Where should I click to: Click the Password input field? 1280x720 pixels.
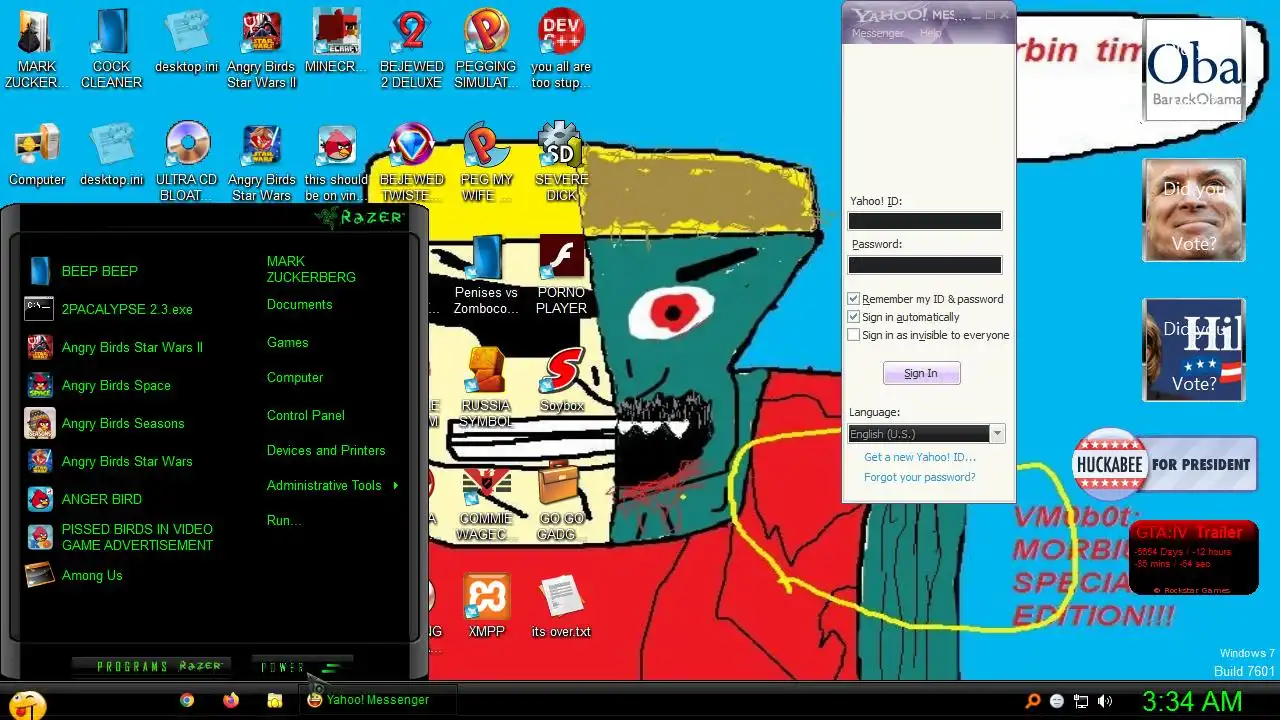click(924, 265)
